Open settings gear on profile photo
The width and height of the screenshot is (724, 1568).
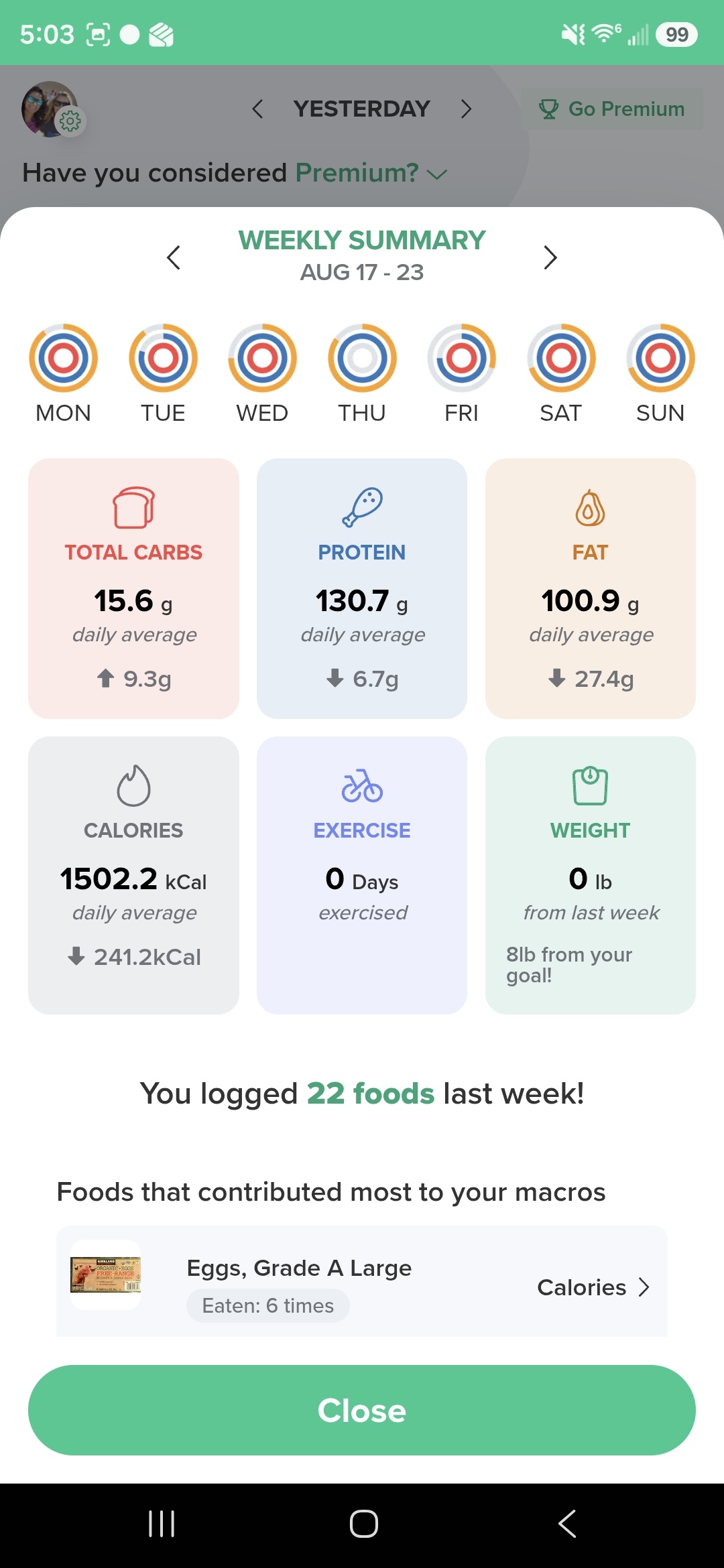point(70,121)
